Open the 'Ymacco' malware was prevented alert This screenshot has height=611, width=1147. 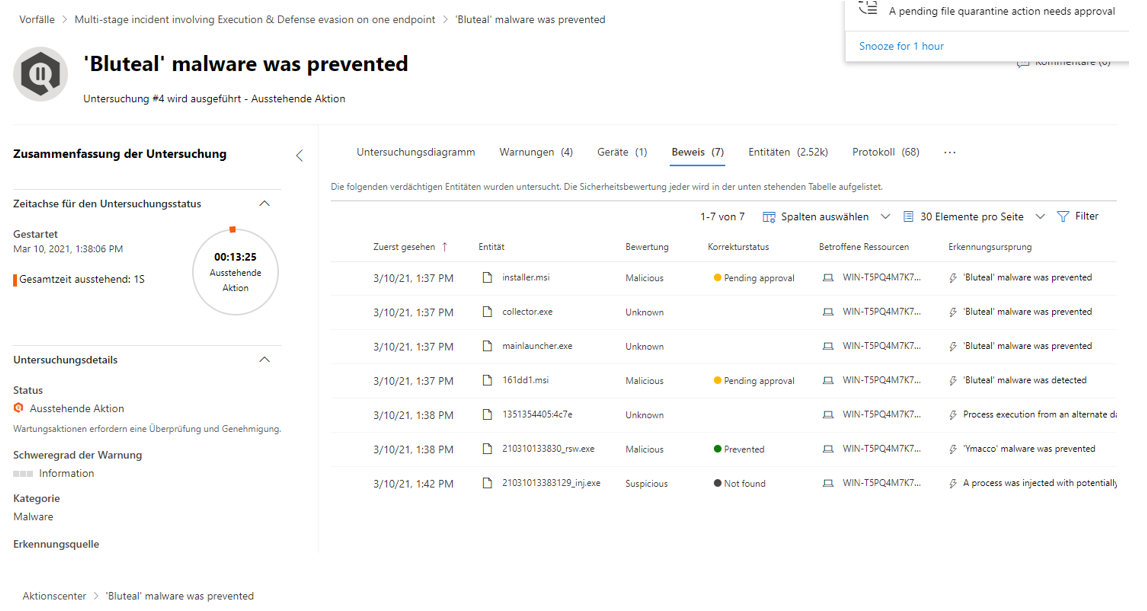pyautogui.click(x=1029, y=449)
